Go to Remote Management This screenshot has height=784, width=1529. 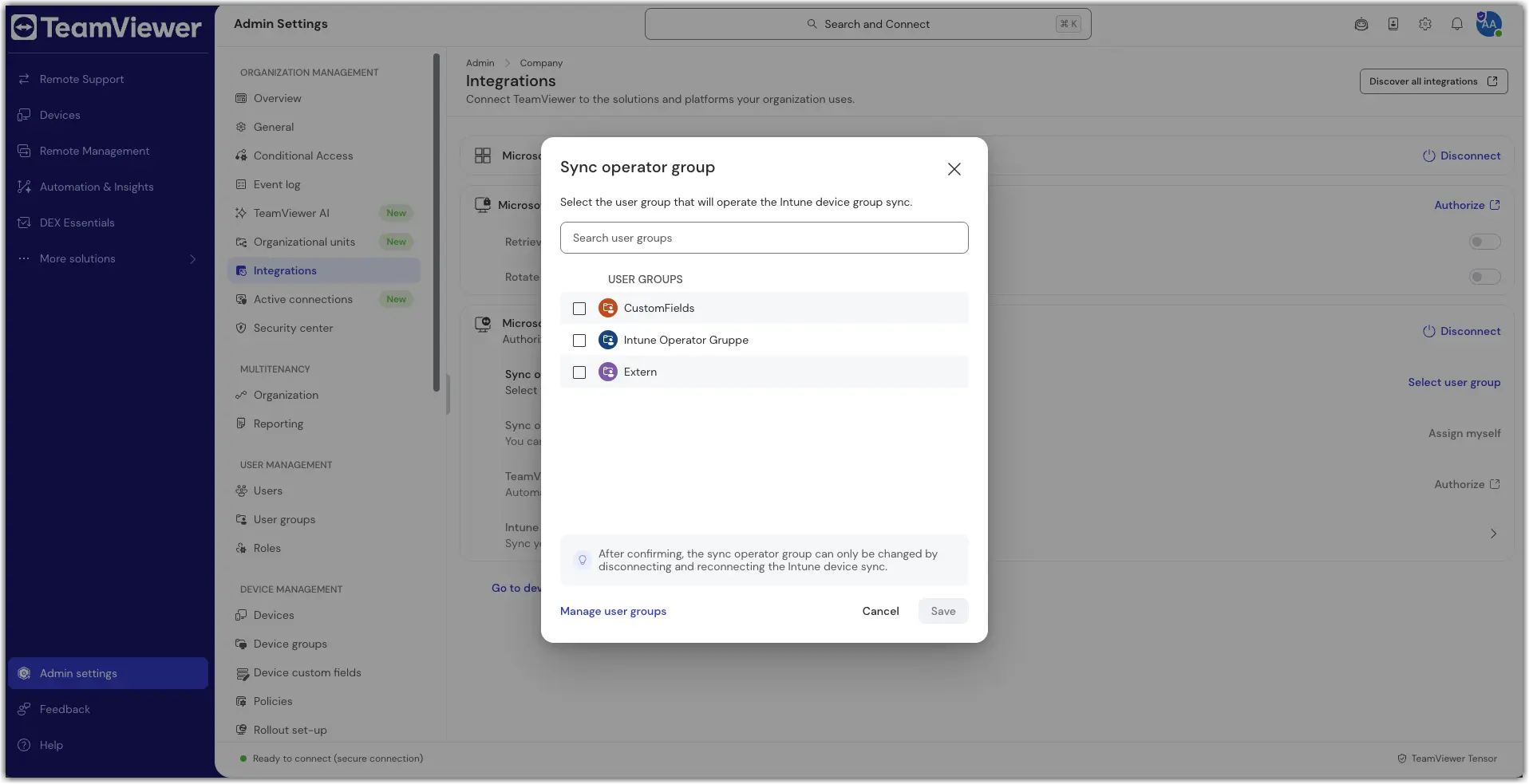[94, 151]
